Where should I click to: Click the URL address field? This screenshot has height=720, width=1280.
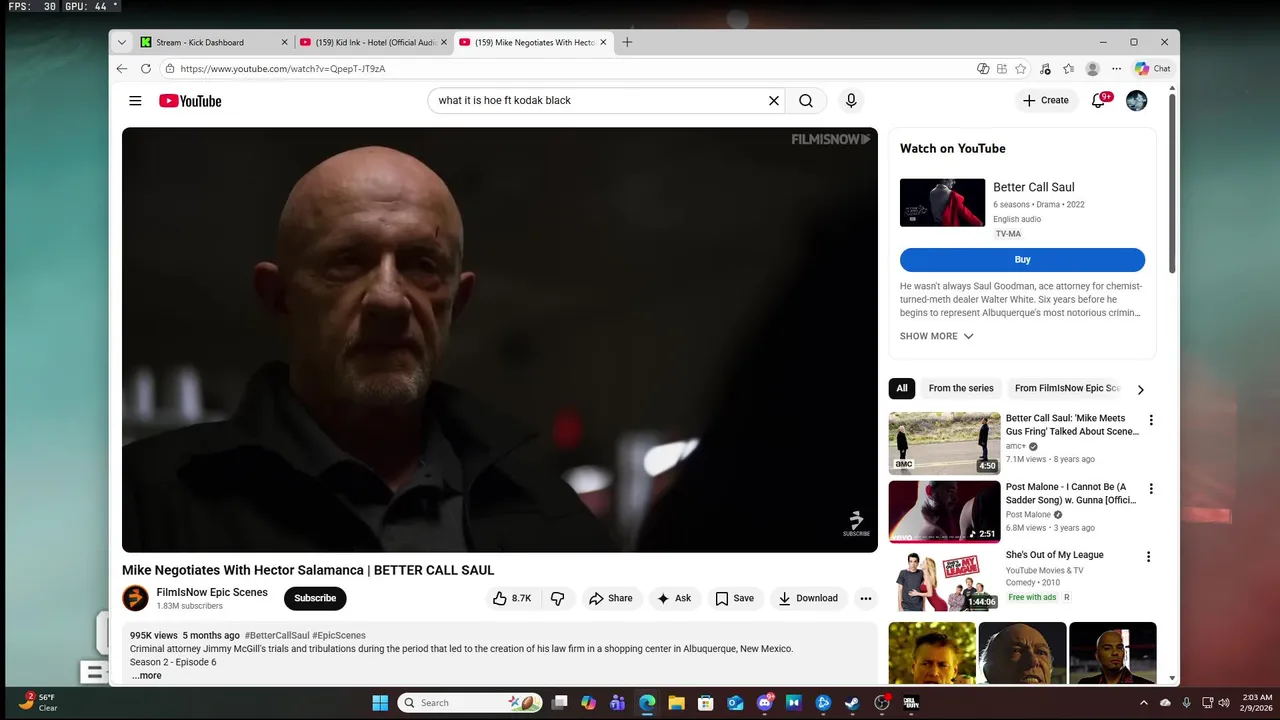(570, 69)
